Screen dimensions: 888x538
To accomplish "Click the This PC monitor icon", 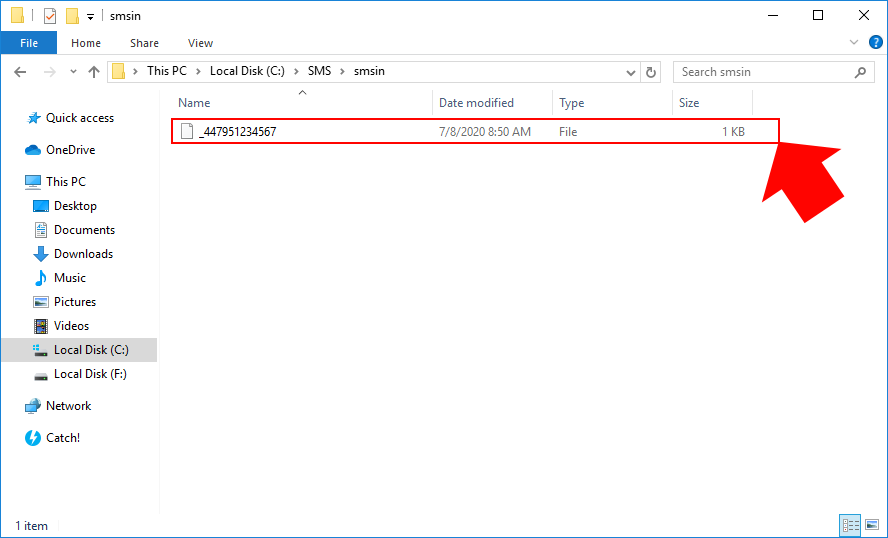I will [x=33, y=182].
